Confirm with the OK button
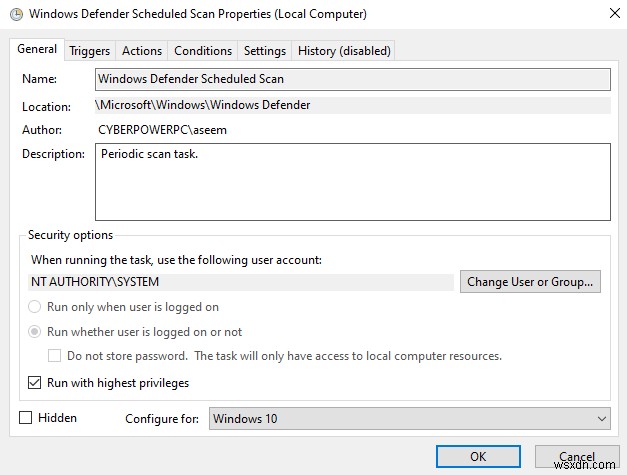Viewport: 627px width, 475px height. 478,457
